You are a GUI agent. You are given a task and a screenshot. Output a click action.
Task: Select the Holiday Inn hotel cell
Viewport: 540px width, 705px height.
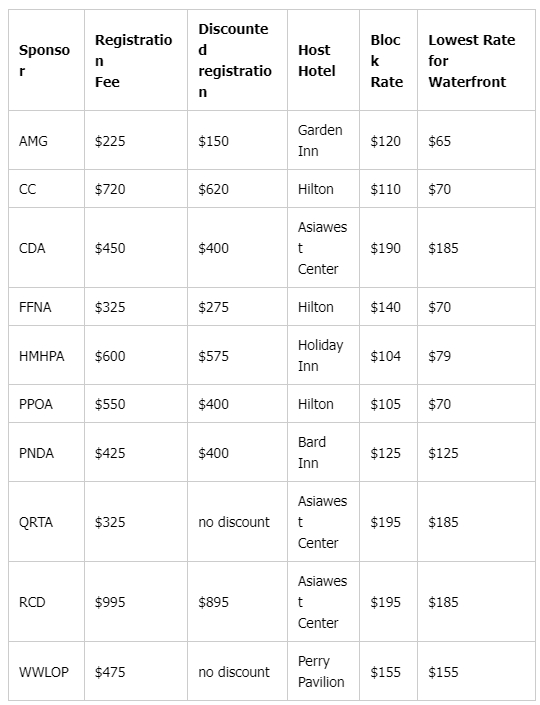(x=324, y=355)
